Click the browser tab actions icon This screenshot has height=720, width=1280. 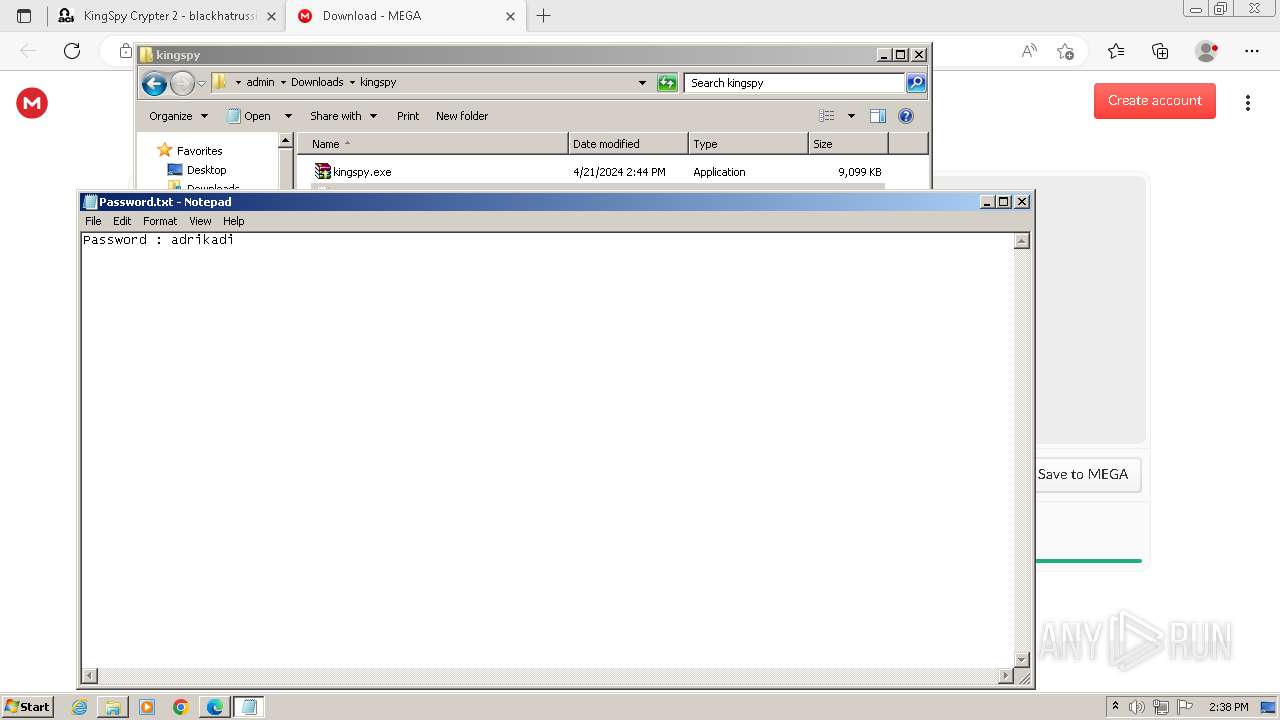24,16
